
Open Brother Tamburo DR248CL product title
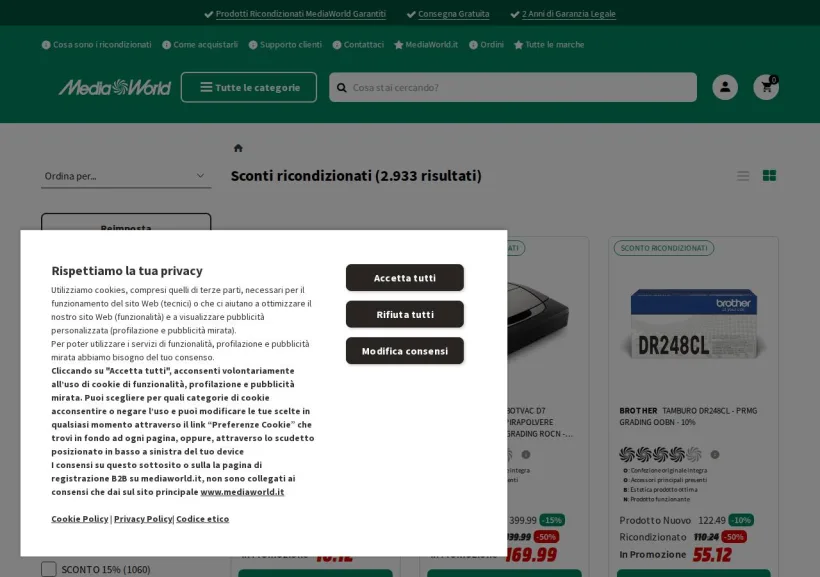click(688, 416)
